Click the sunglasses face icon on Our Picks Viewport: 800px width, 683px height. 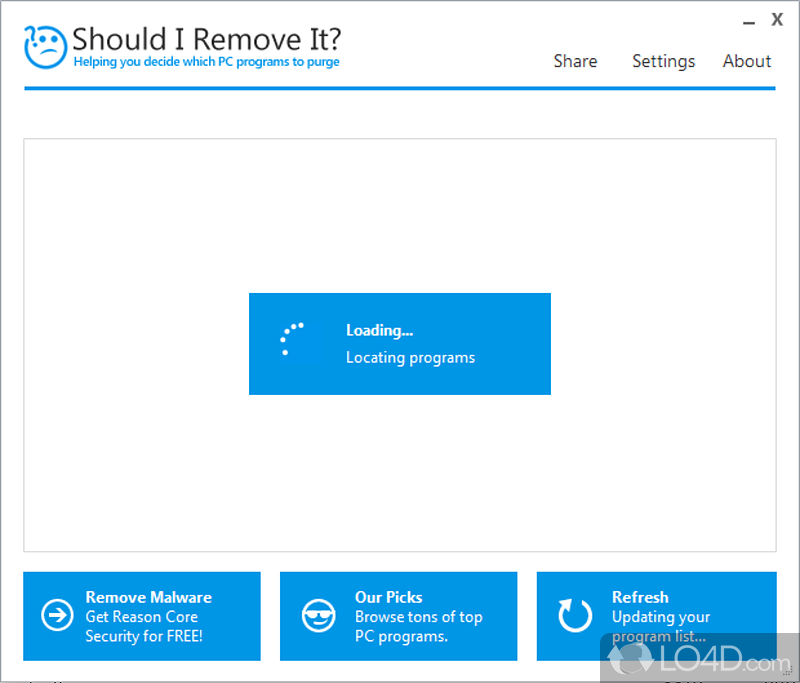(318, 615)
